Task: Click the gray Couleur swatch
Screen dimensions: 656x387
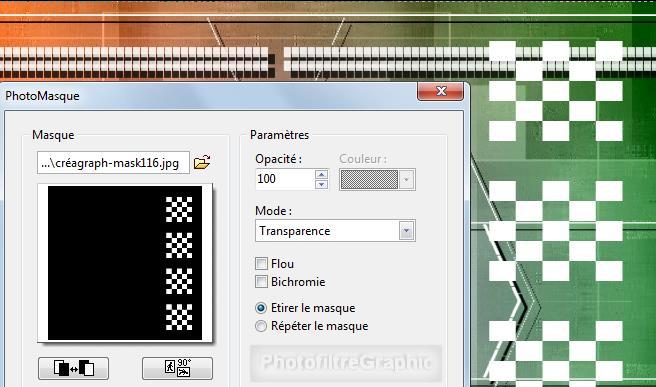Action: pyautogui.click(x=369, y=180)
